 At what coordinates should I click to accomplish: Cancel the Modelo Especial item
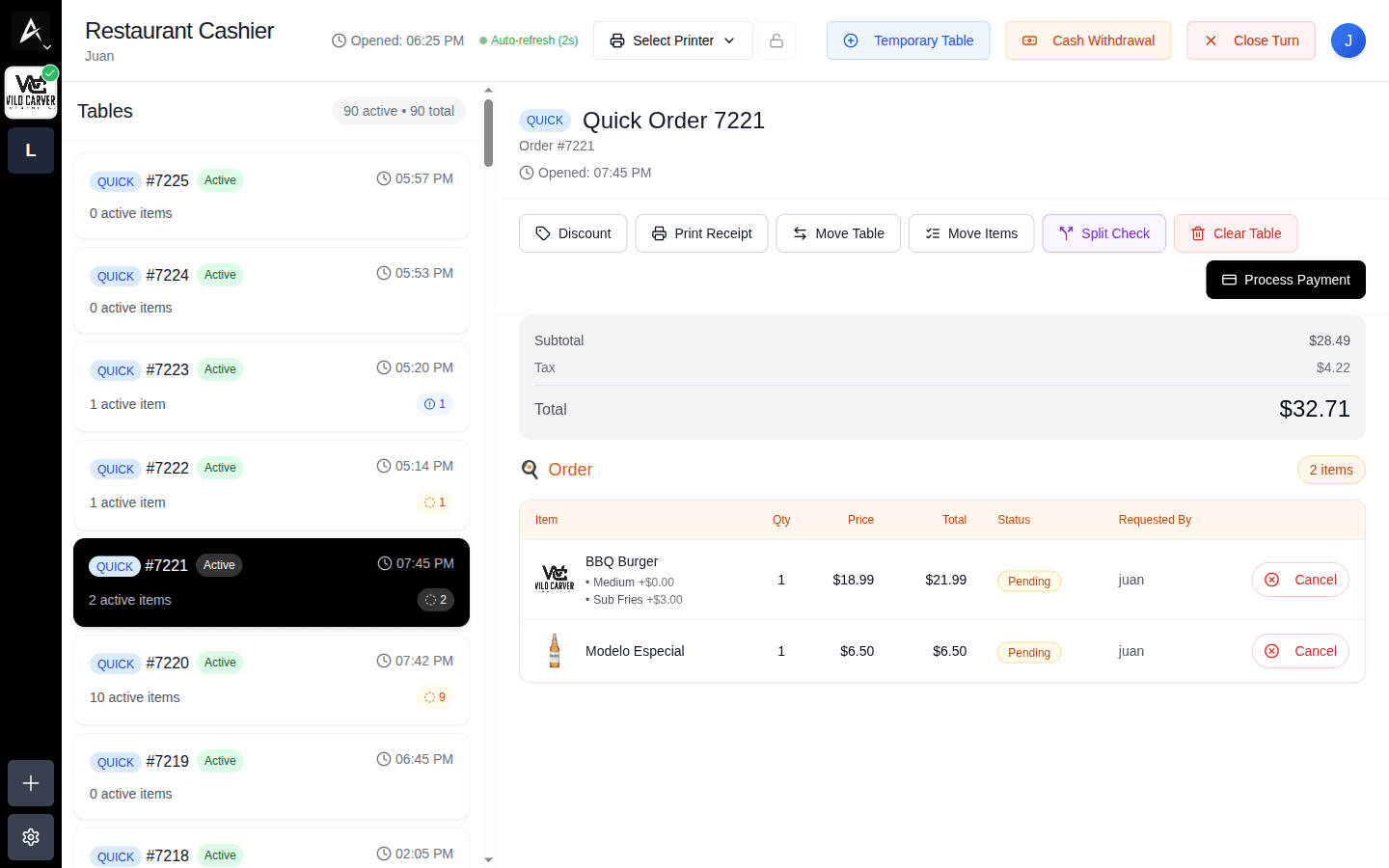click(x=1300, y=651)
